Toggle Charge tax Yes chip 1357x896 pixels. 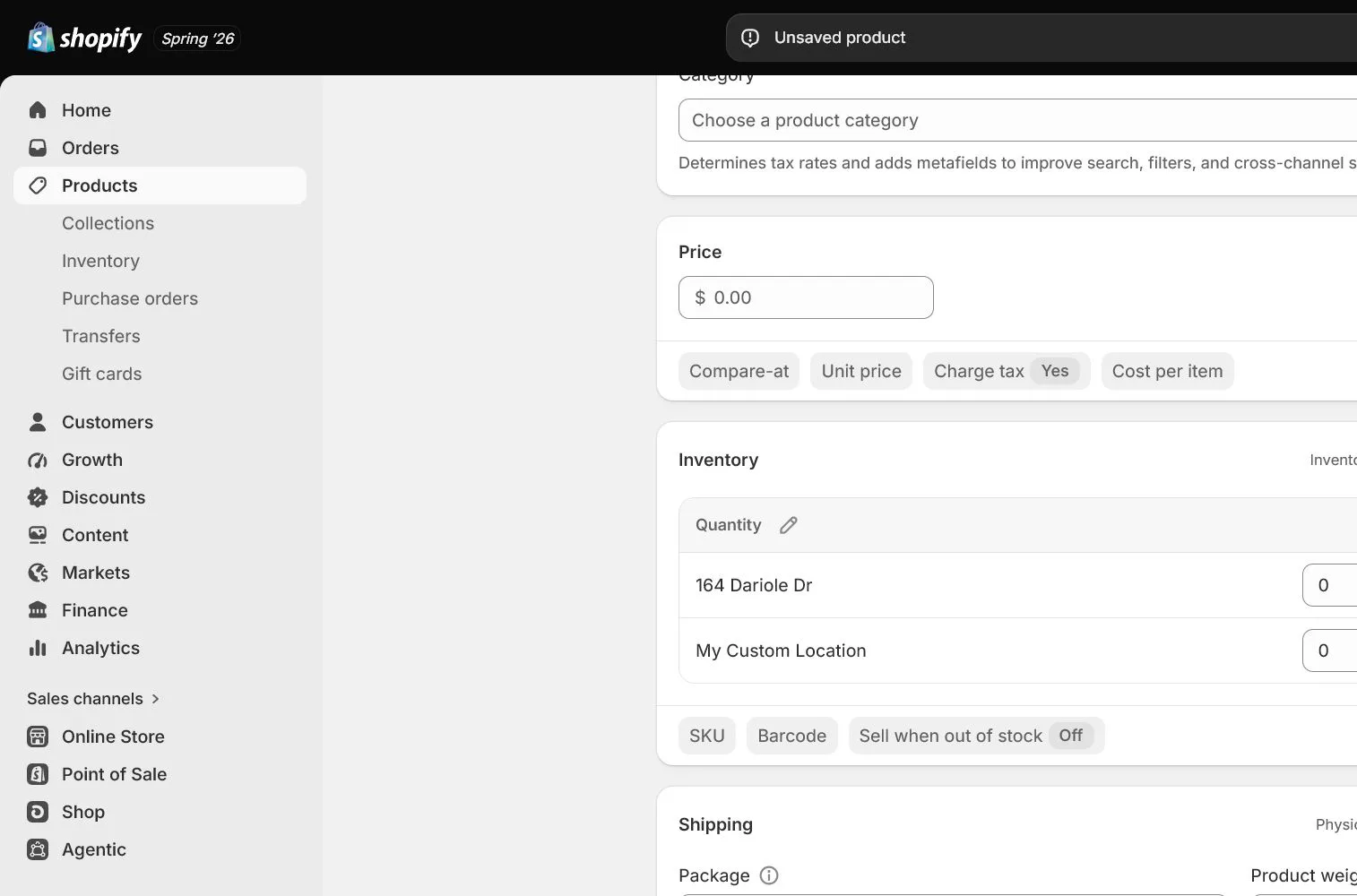(x=1007, y=371)
